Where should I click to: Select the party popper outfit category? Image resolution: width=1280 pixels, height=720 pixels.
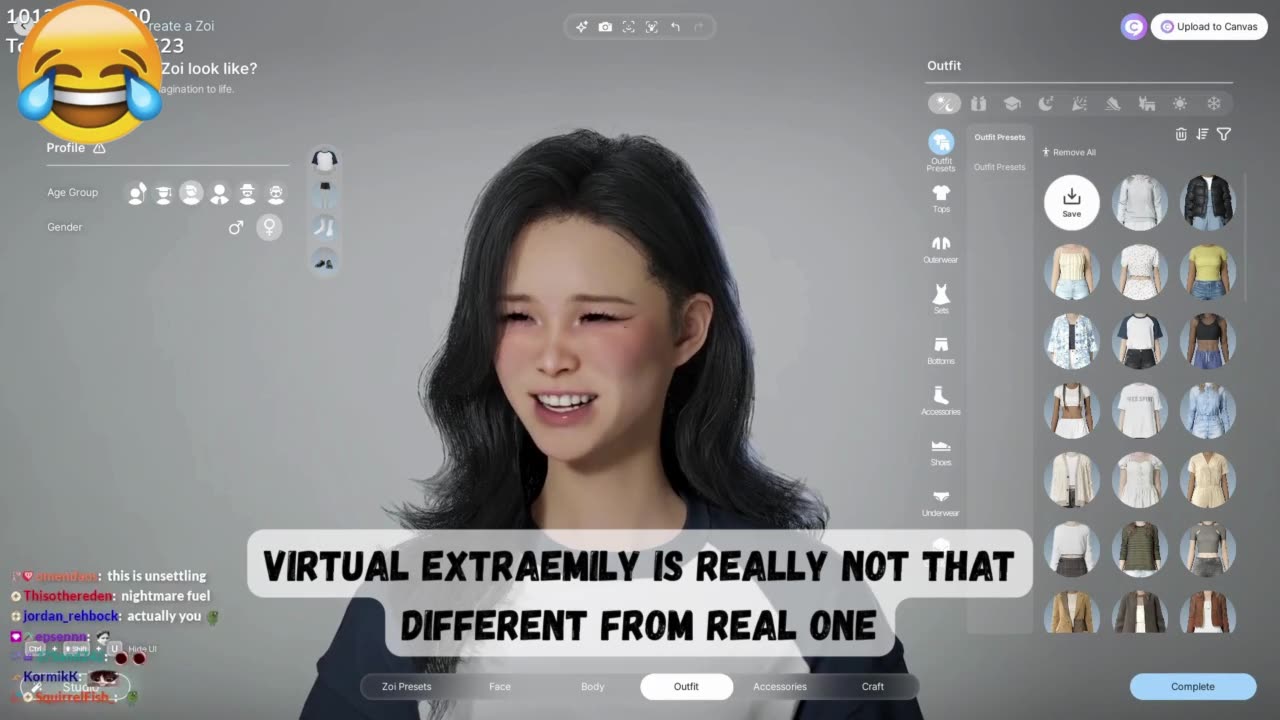point(1079,103)
